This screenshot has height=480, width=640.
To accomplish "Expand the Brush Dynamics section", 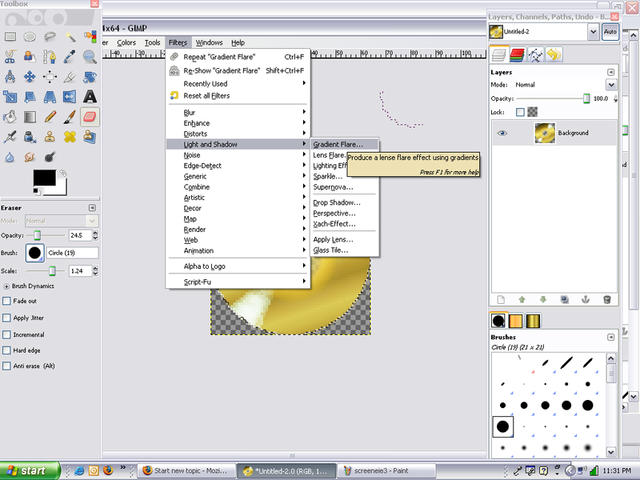I will point(6,286).
